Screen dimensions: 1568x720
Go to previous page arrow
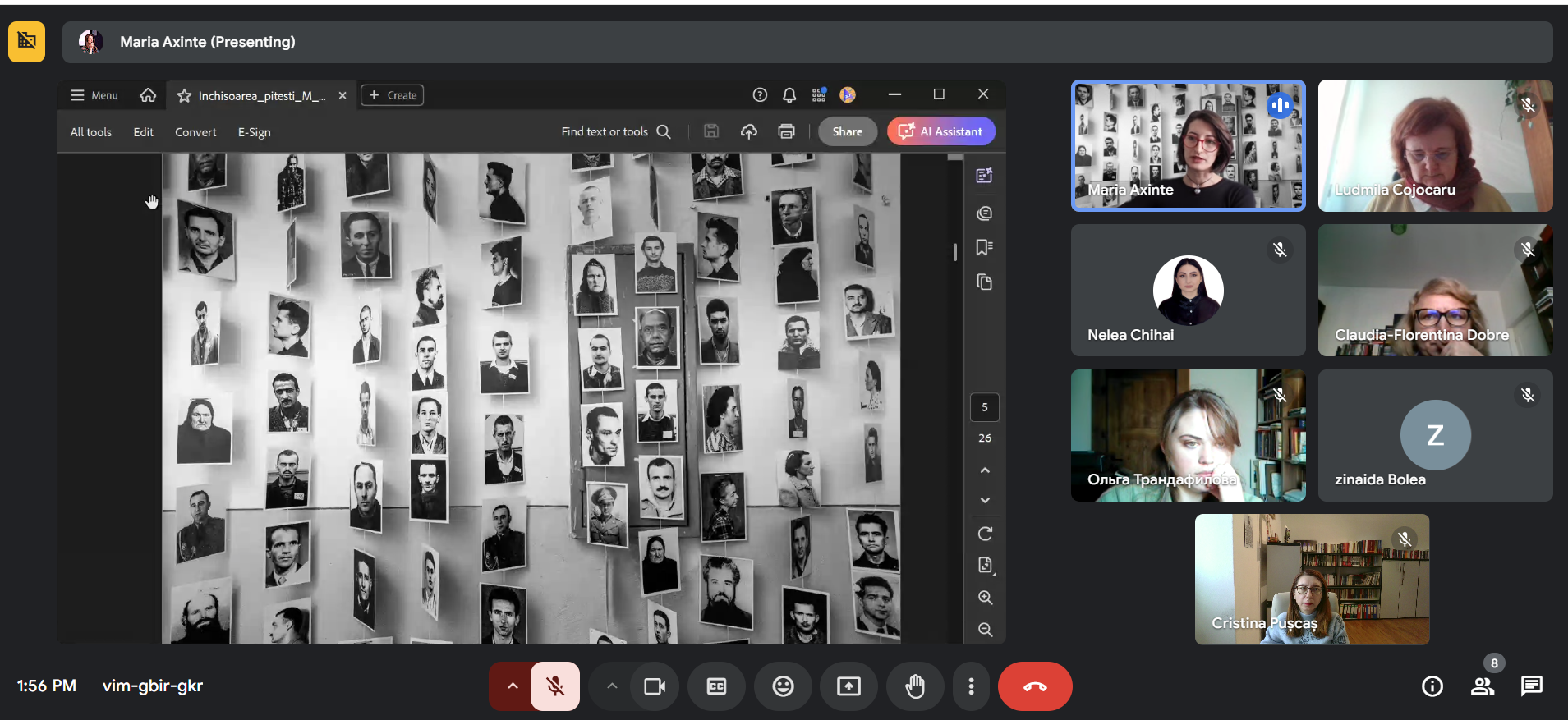coord(985,470)
